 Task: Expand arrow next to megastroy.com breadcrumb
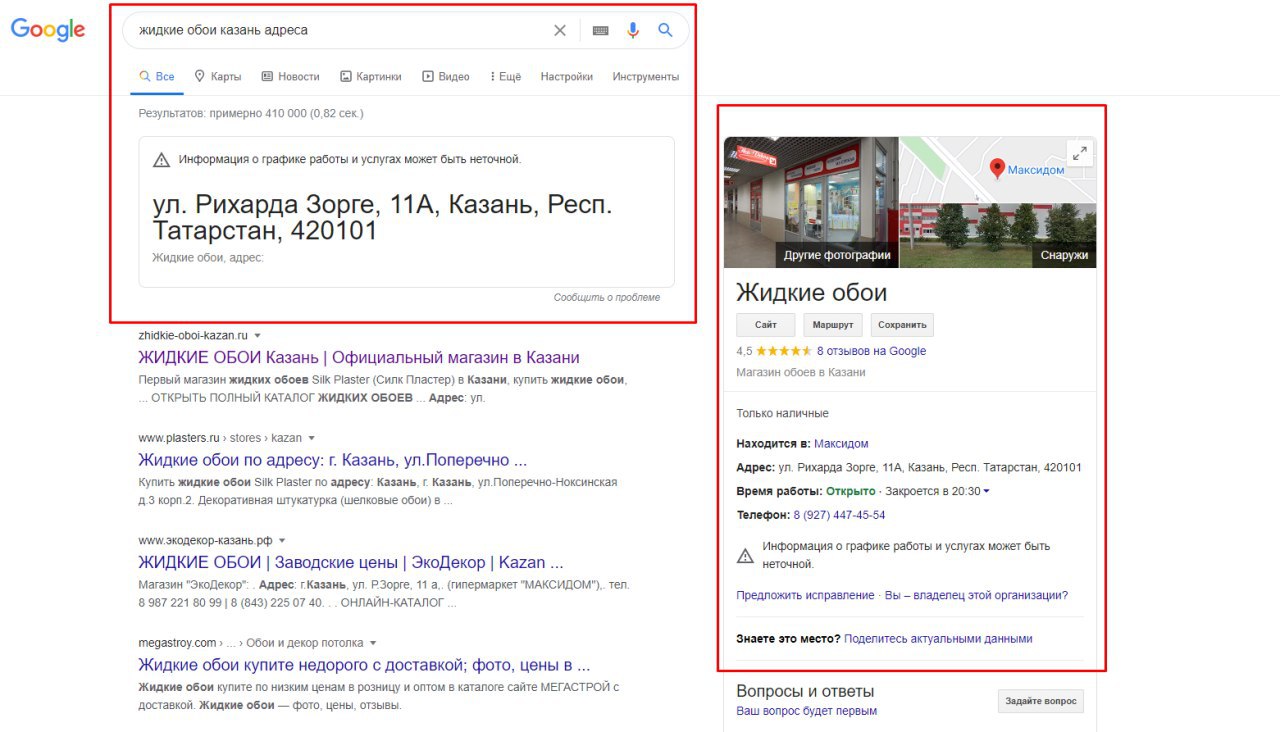pyautogui.click(x=372, y=643)
